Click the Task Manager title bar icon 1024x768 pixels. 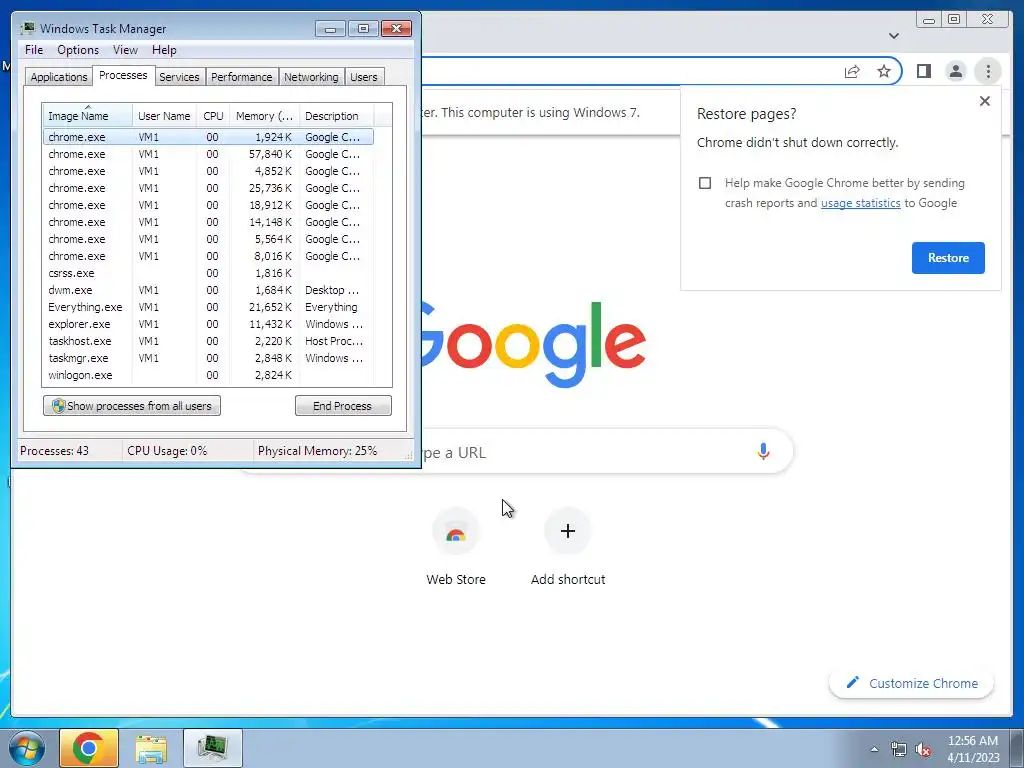pyautogui.click(x=28, y=28)
